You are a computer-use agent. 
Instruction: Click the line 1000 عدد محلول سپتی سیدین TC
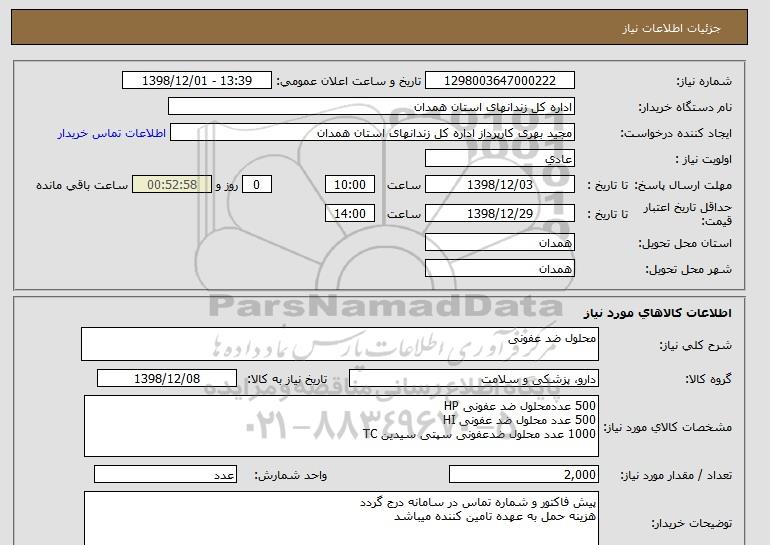(479, 434)
